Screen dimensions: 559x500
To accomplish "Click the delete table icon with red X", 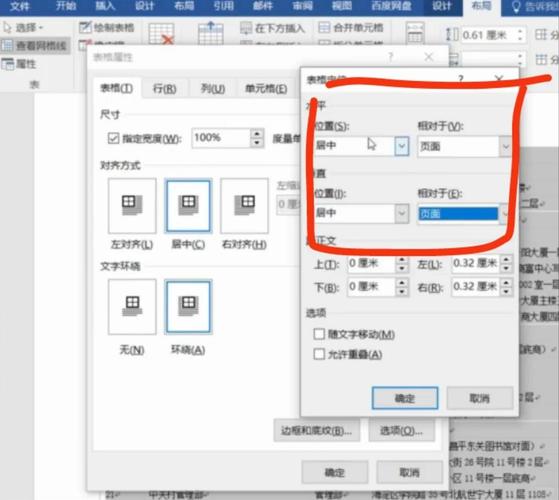I will pyautogui.click(x=161, y=34).
